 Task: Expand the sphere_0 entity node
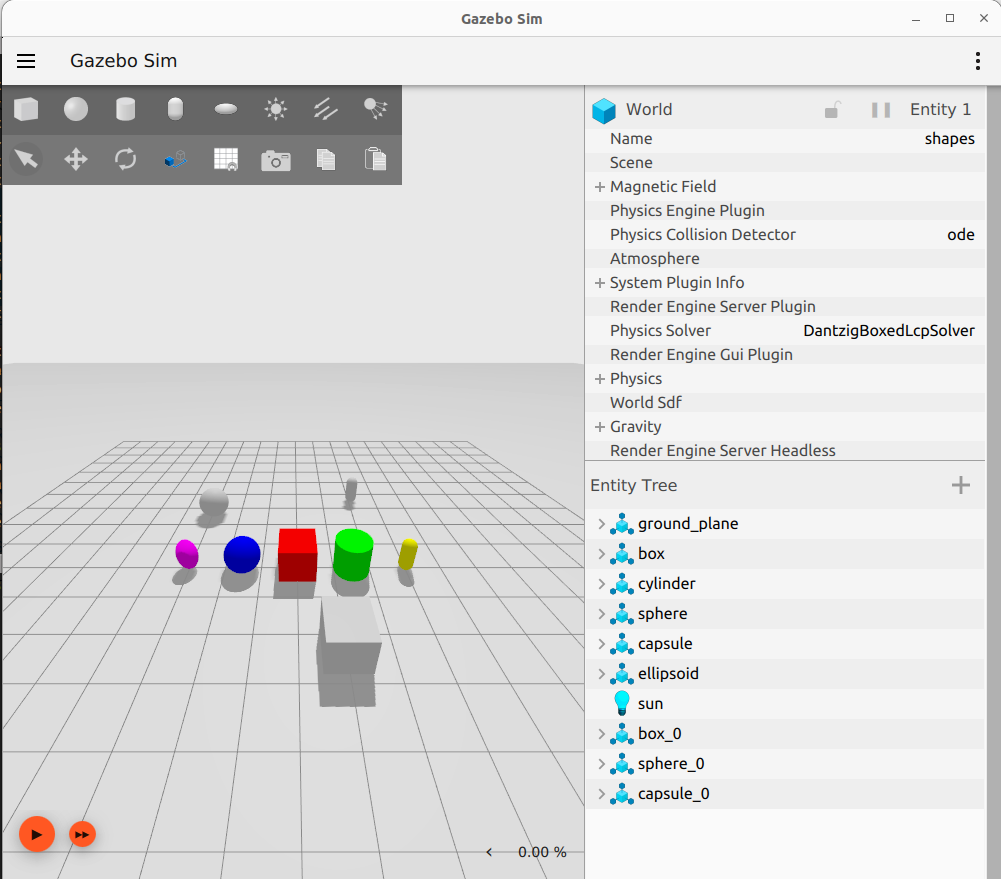coord(601,764)
